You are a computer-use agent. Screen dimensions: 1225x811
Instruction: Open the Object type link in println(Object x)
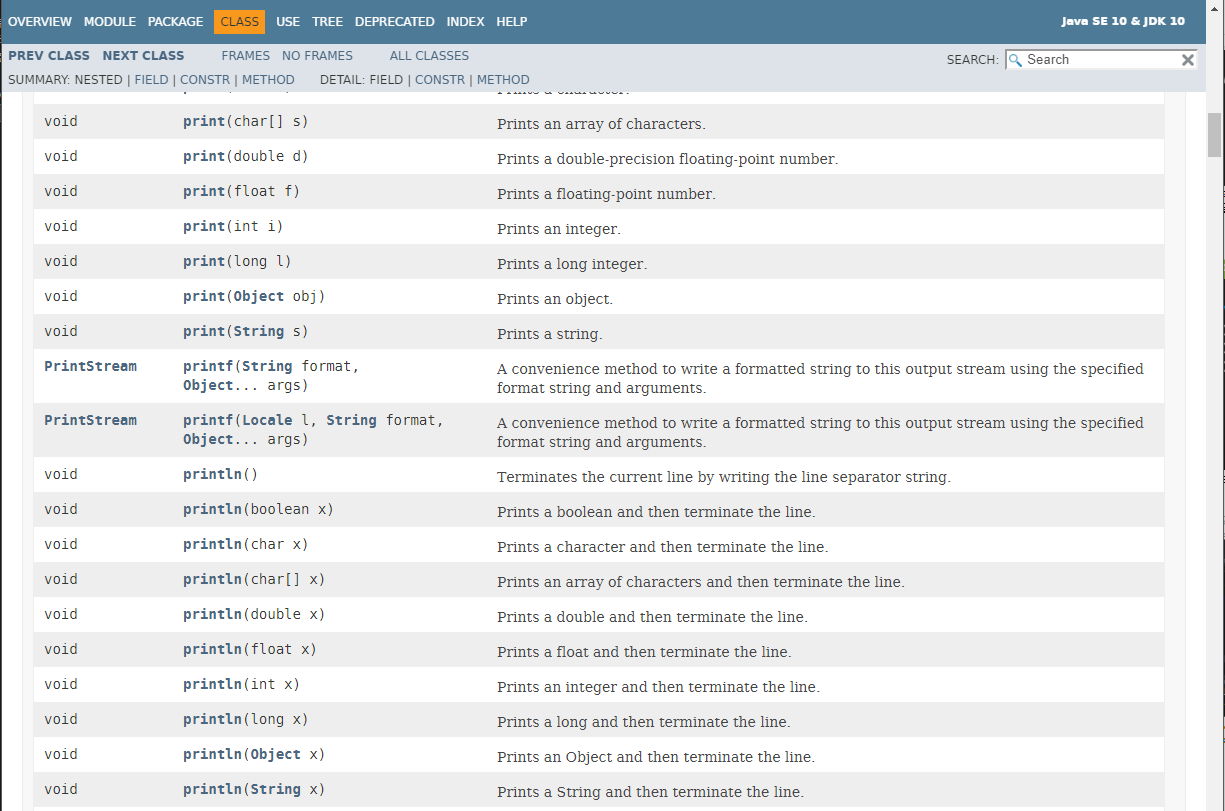coord(276,755)
